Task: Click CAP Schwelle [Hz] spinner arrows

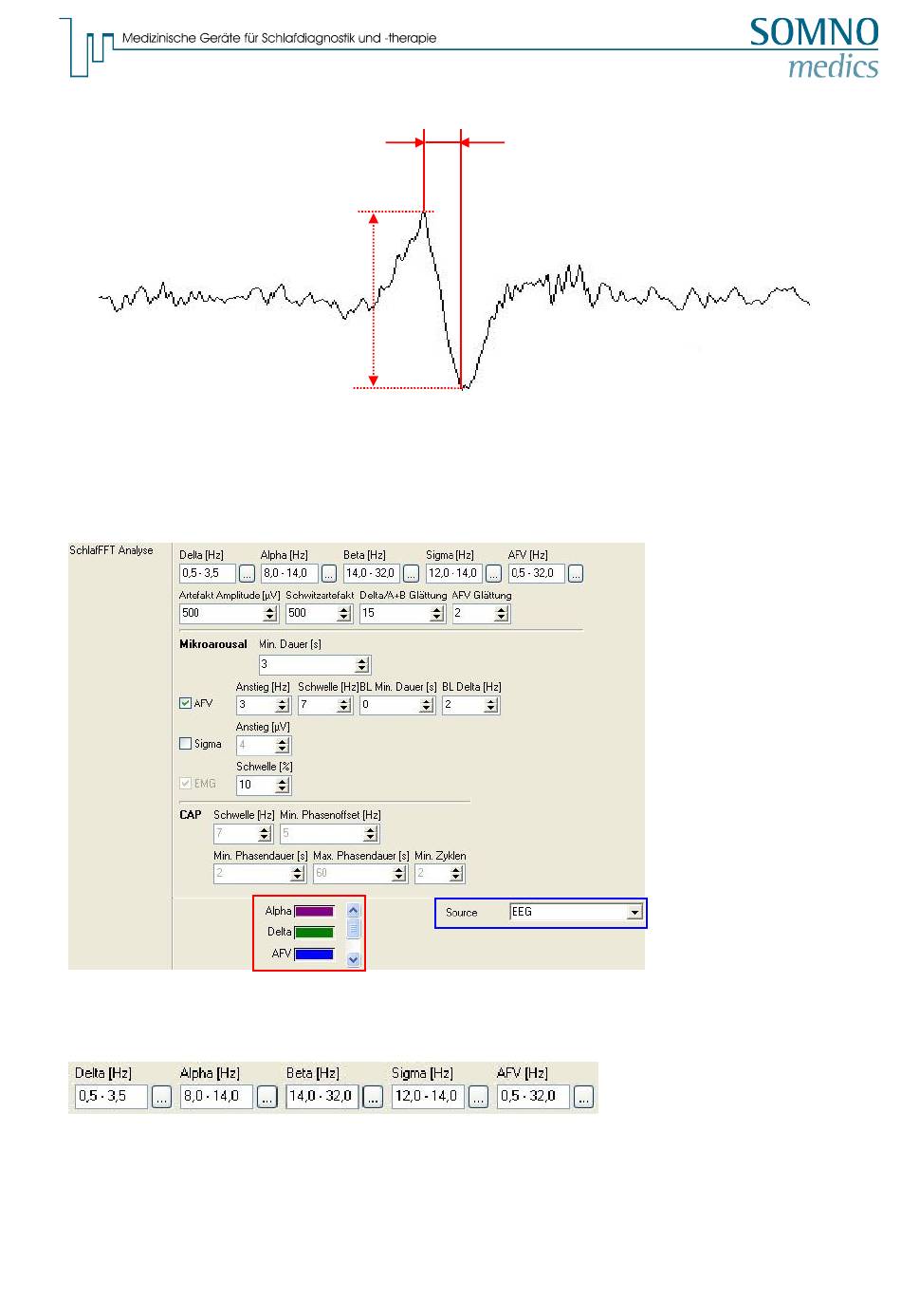Action: point(265,834)
